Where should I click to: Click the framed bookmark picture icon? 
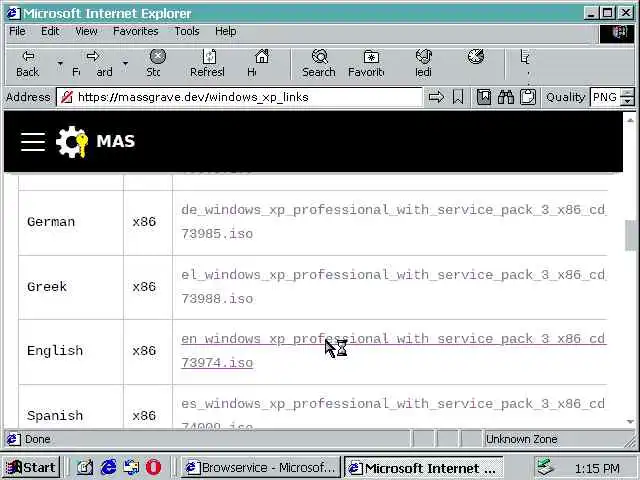click(484, 97)
